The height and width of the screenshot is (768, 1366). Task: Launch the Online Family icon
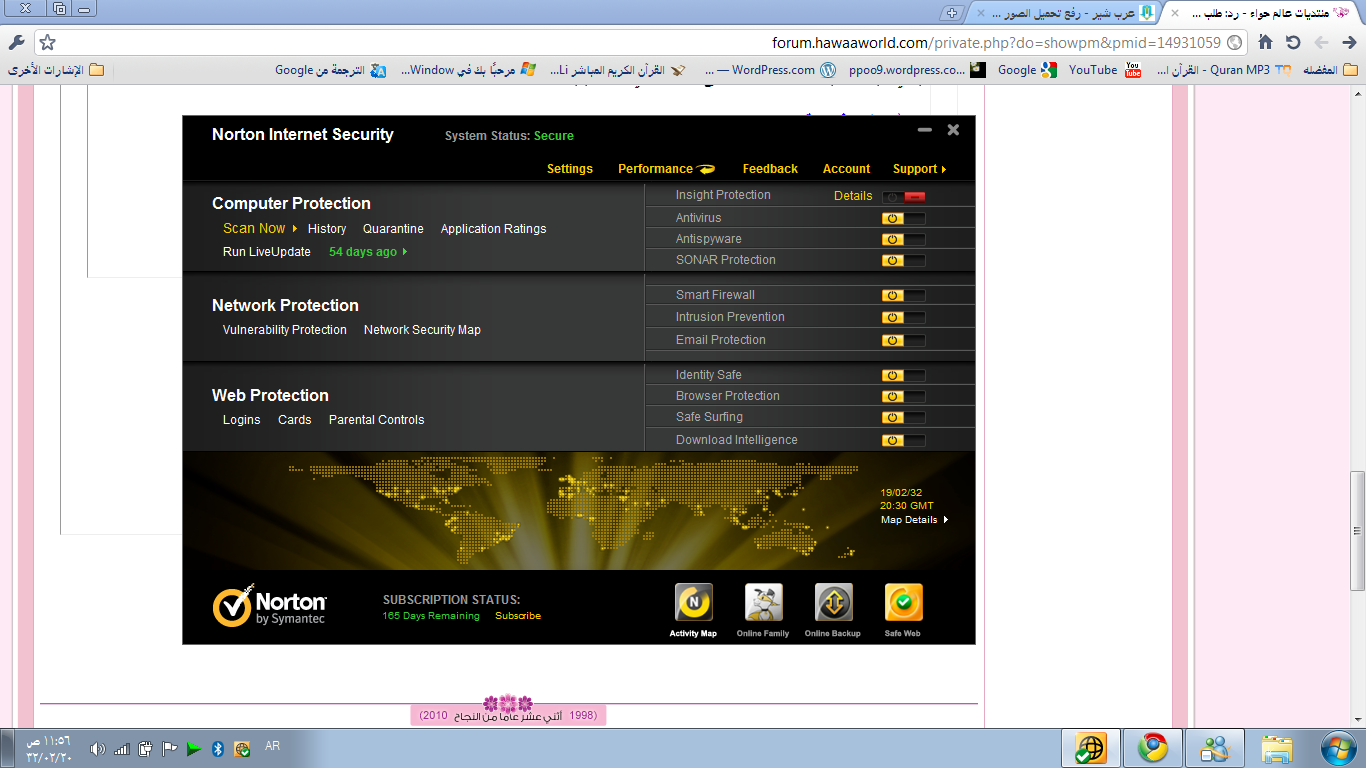point(763,603)
